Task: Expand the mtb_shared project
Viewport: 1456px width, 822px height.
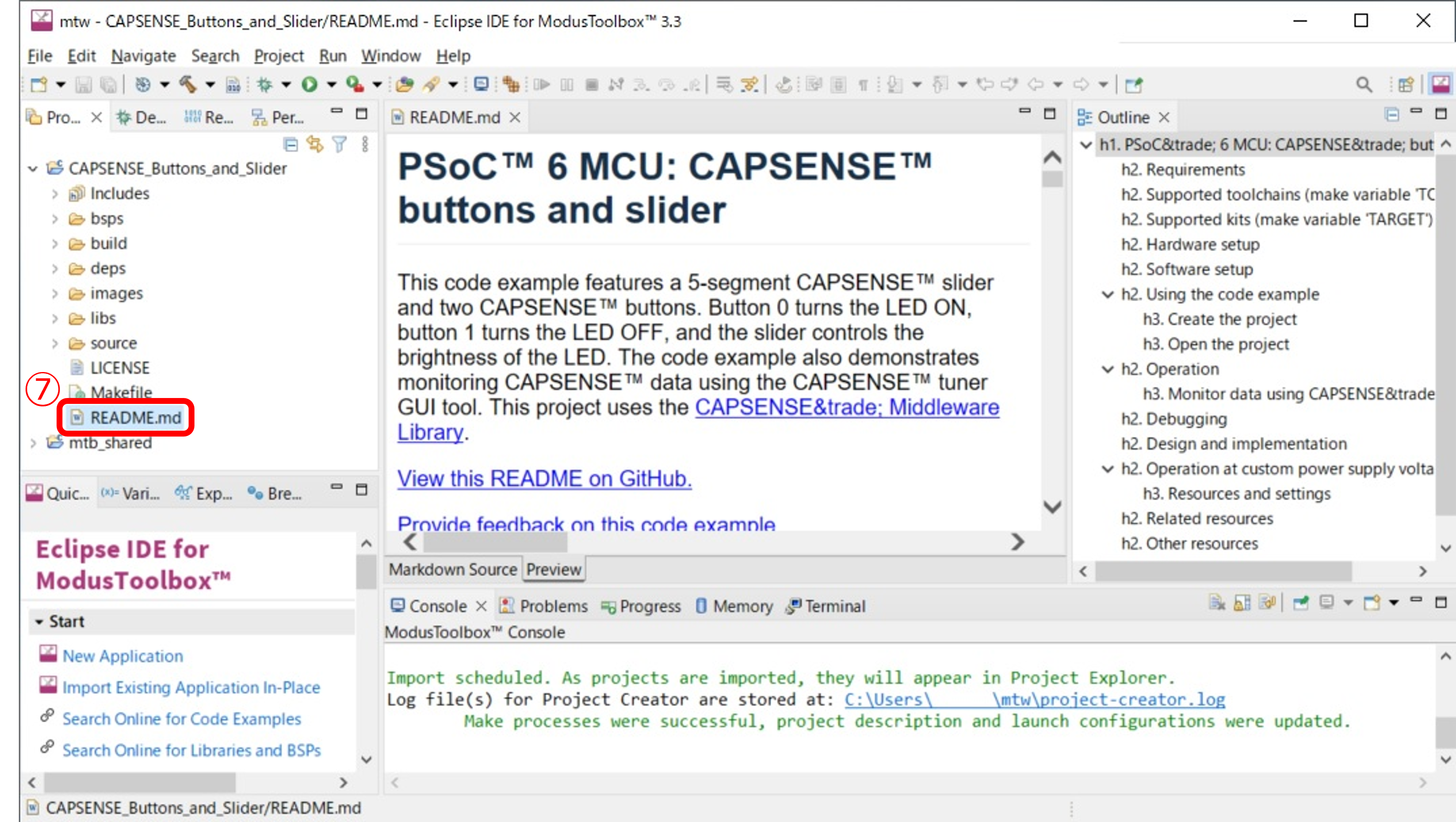Action: (33, 443)
